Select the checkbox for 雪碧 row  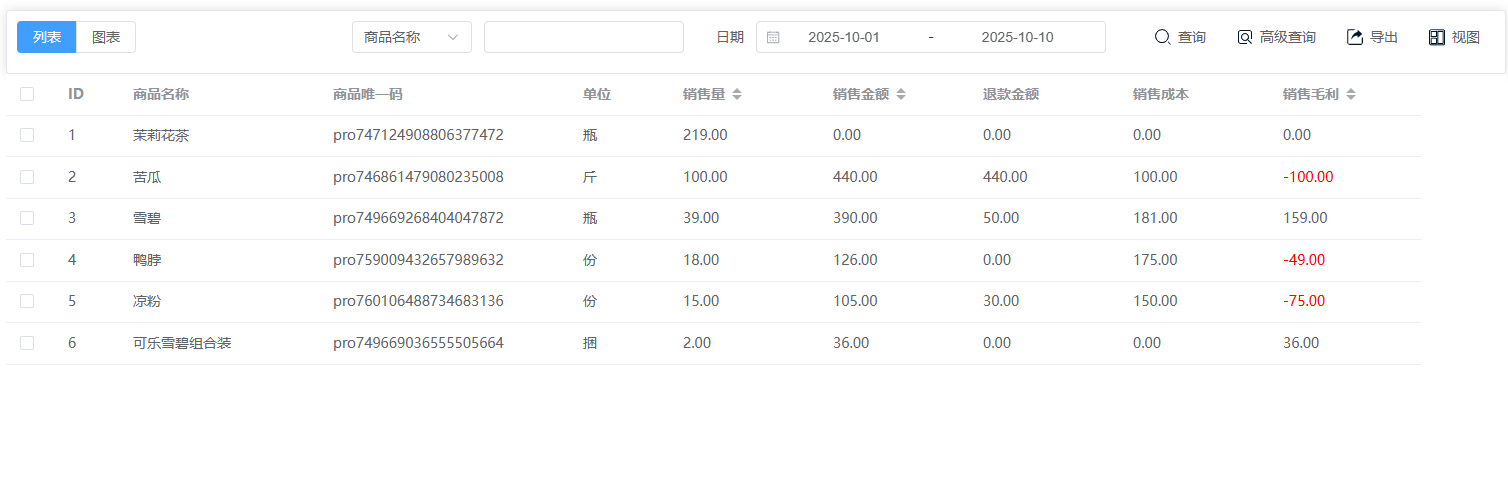(x=27, y=218)
